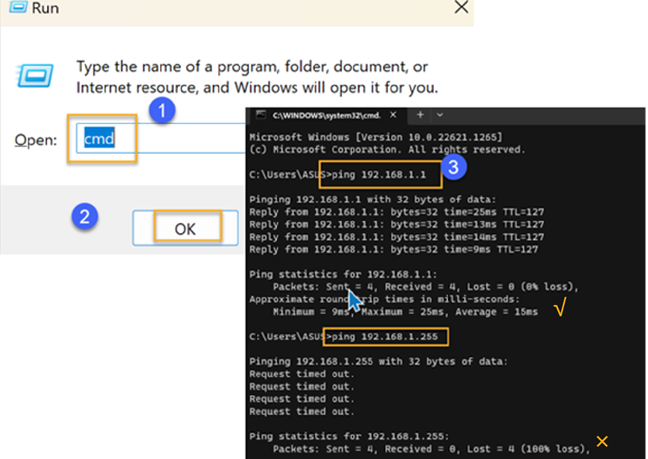Select the cmd.exe terminal tab
648x459 pixels.
pos(326,115)
